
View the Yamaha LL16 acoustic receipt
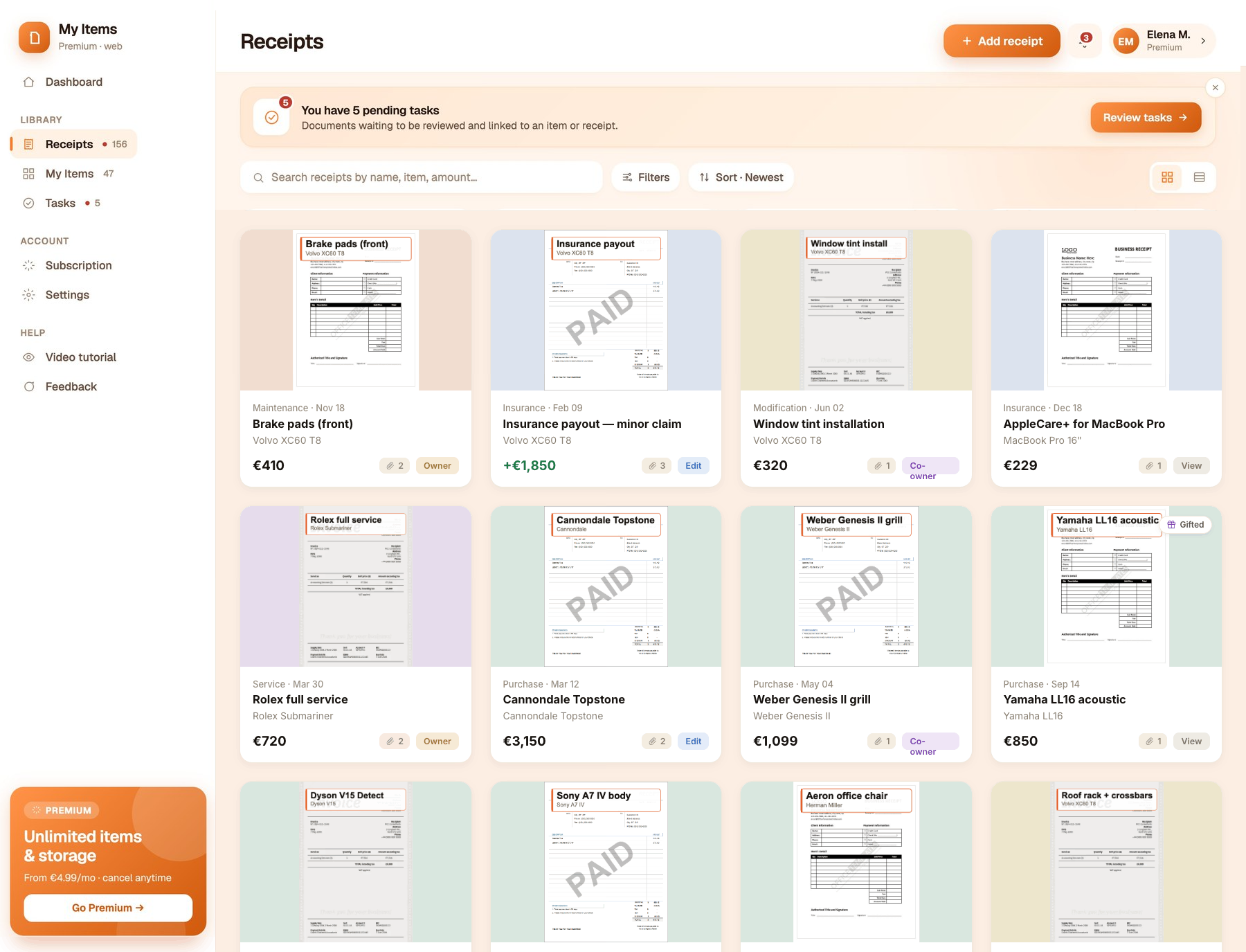point(1191,741)
